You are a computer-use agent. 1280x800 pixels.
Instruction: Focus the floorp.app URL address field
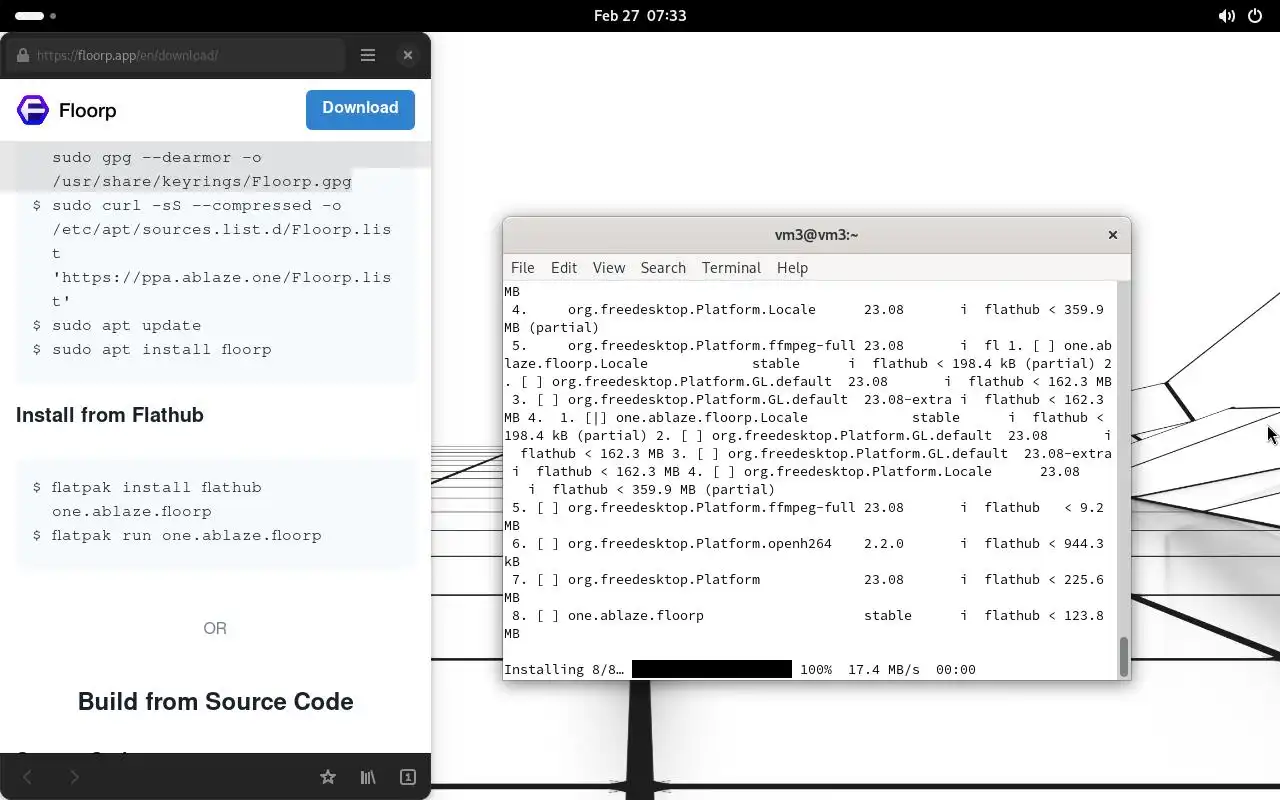[175, 55]
